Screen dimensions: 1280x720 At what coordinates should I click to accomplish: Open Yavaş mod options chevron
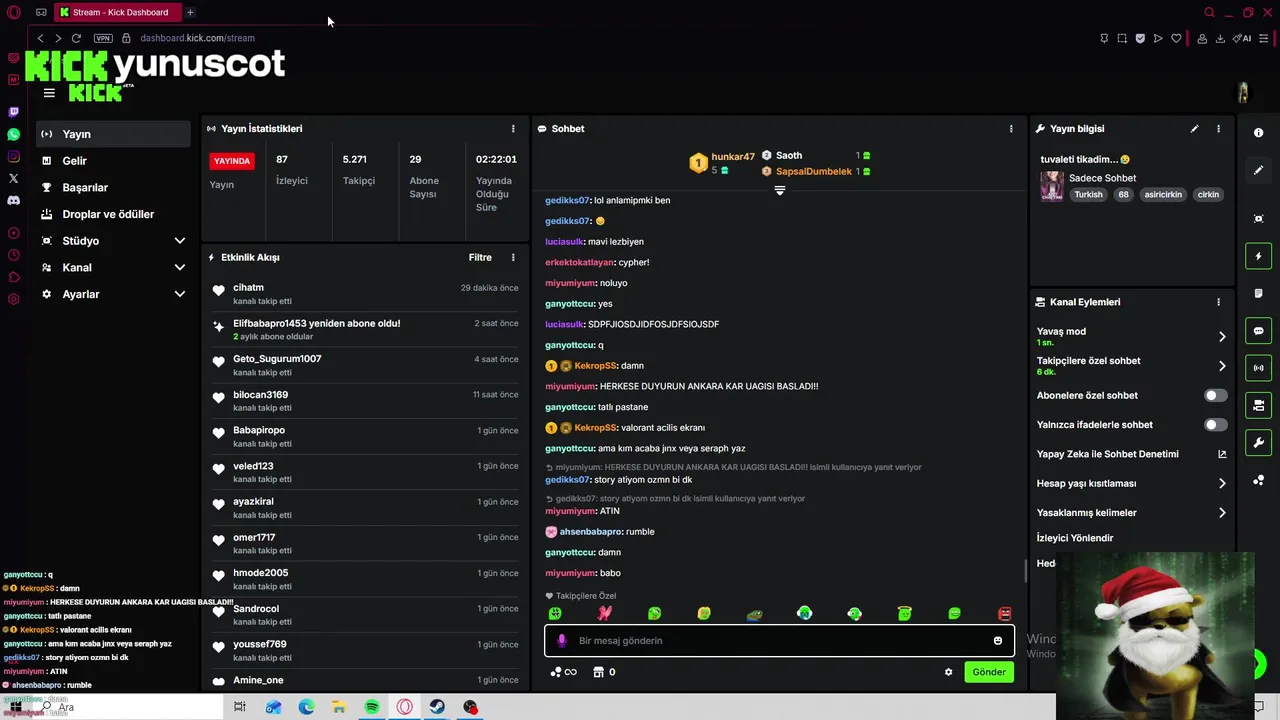coord(1222,337)
